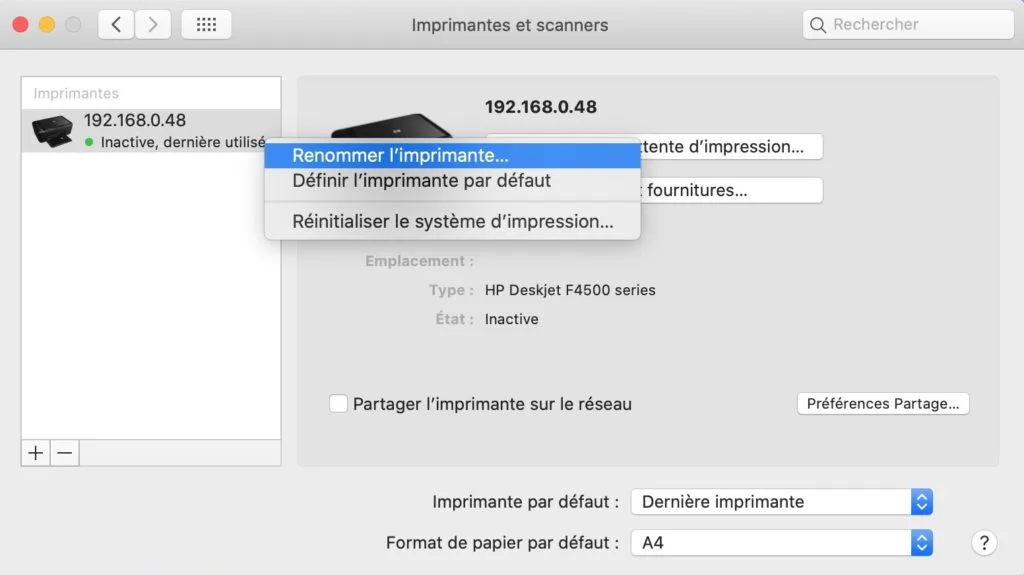Viewport: 1024px width, 575px height.
Task: Click the HP Deskjet F4500 series text
Action: pos(570,290)
